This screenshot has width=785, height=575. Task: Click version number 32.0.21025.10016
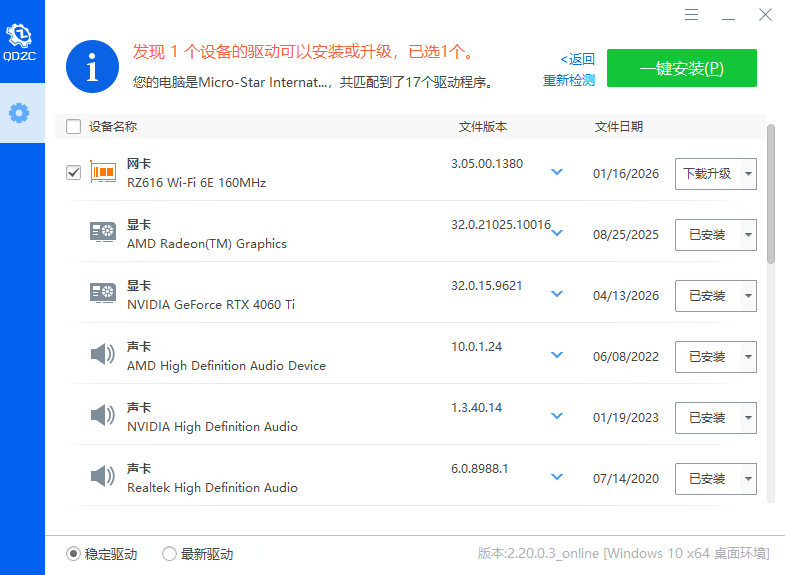click(501, 225)
